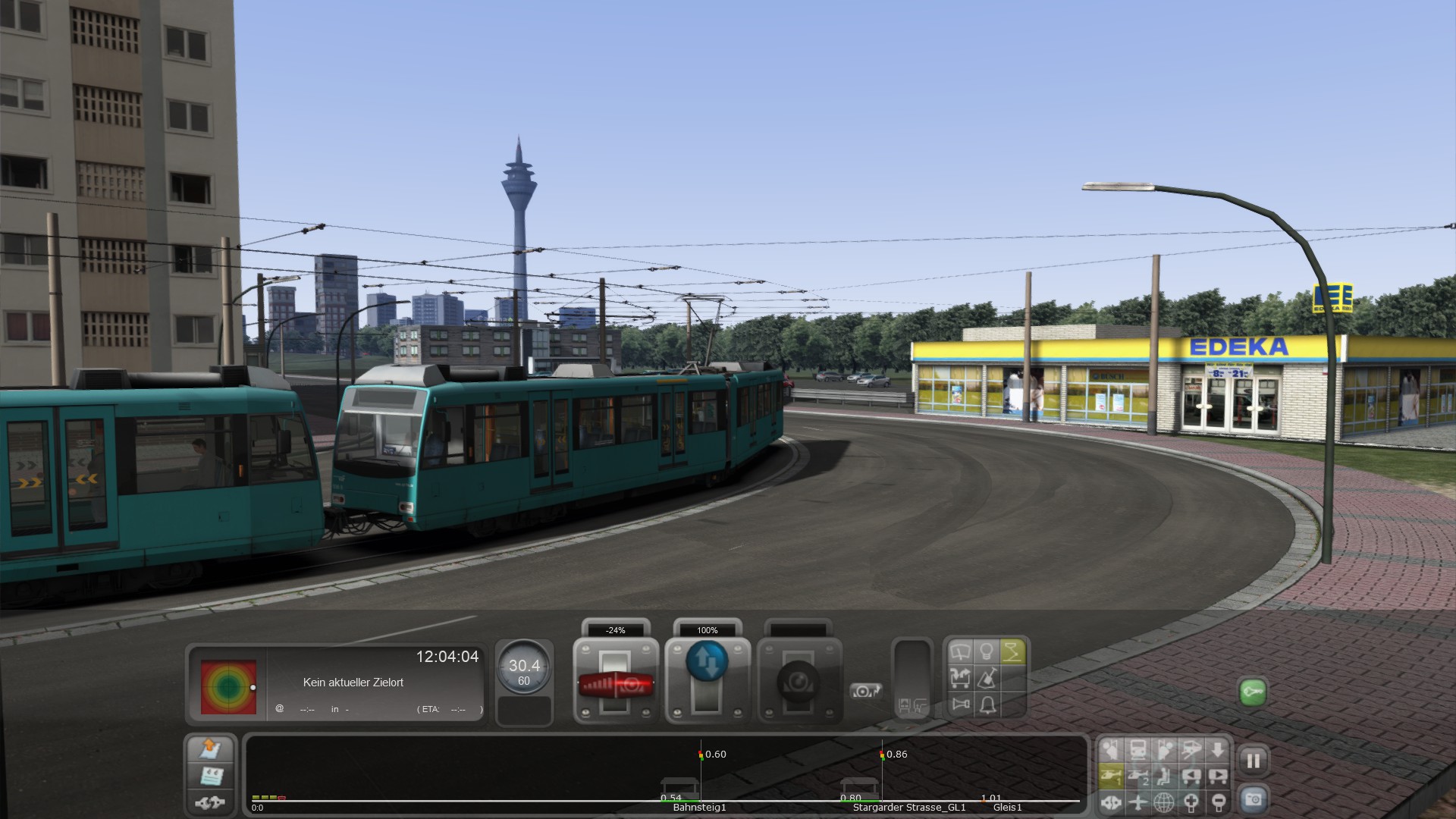Pause the simulation
The image size is (1456, 819).
(x=1253, y=760)
